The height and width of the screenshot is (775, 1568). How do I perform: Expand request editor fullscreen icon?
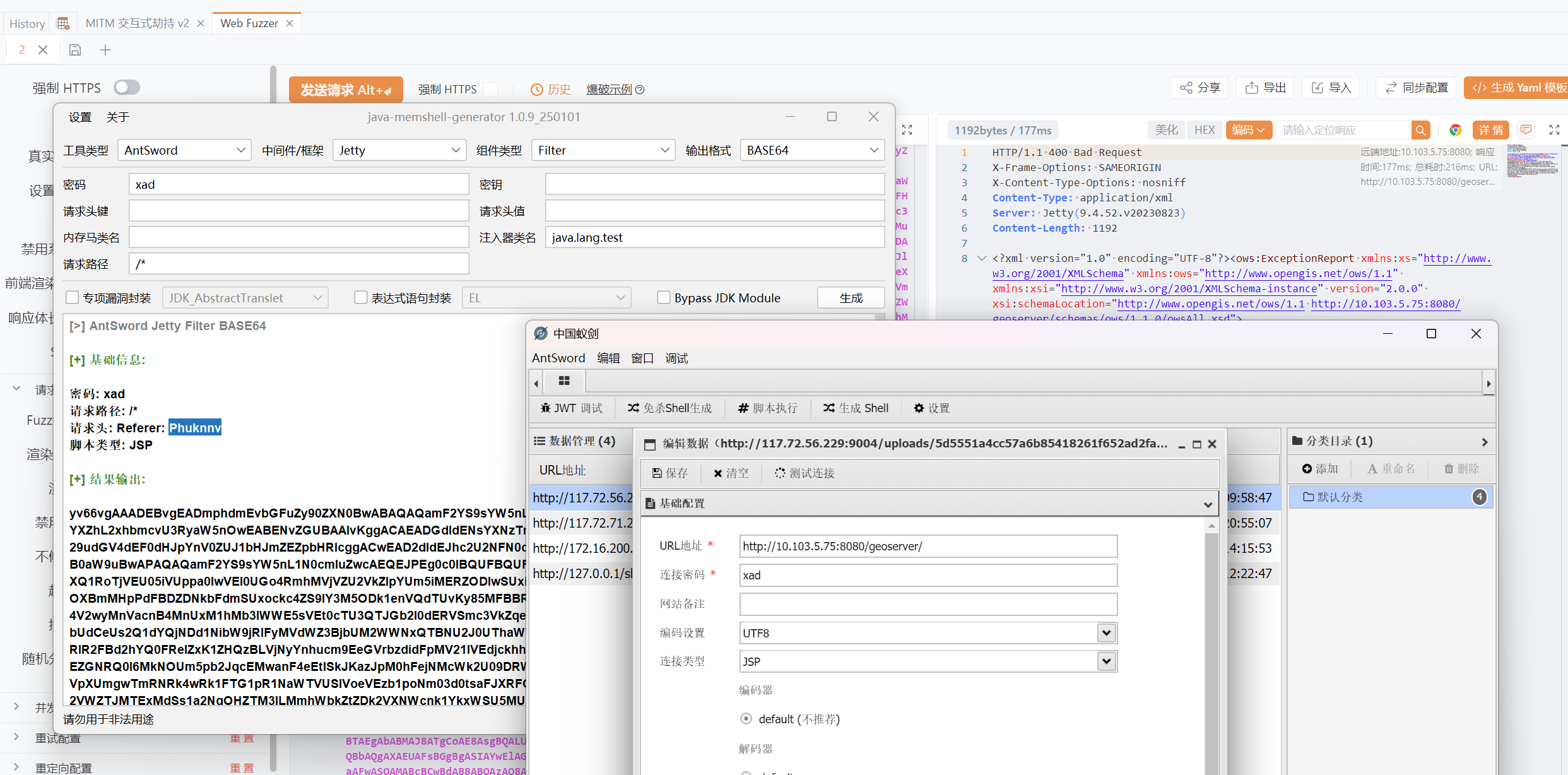pos(907,130)
